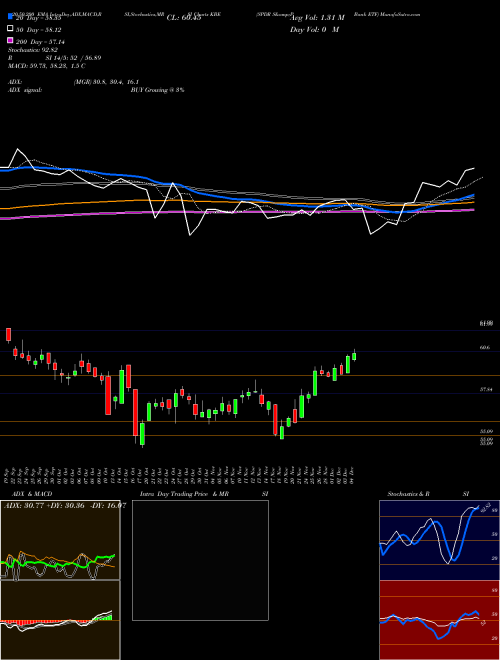The image size is (500, 660).
Task: Click the BUY Growing @ 3% signal text
Action: 157,90
